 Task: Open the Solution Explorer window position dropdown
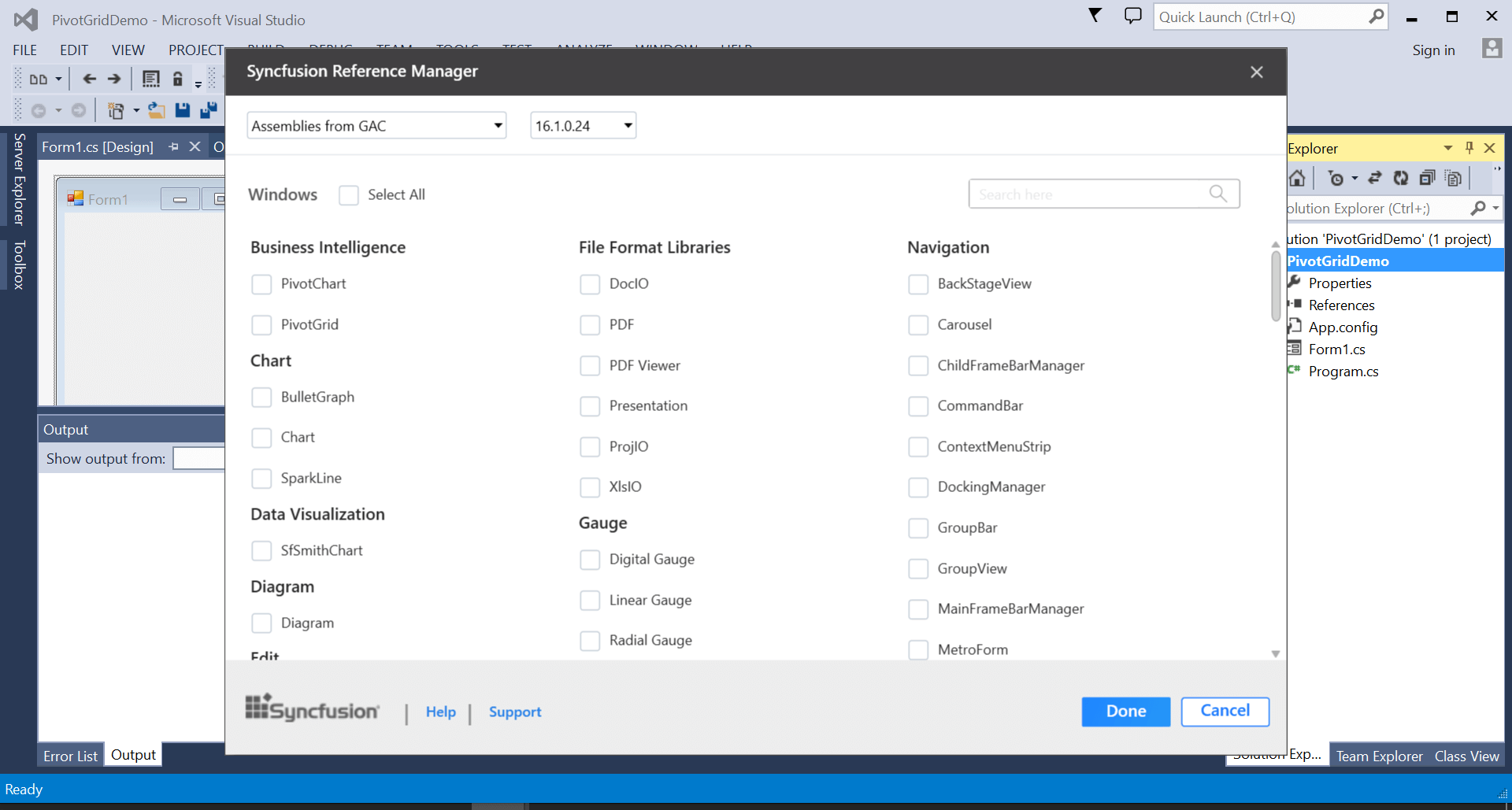[x=1447, y=148]
